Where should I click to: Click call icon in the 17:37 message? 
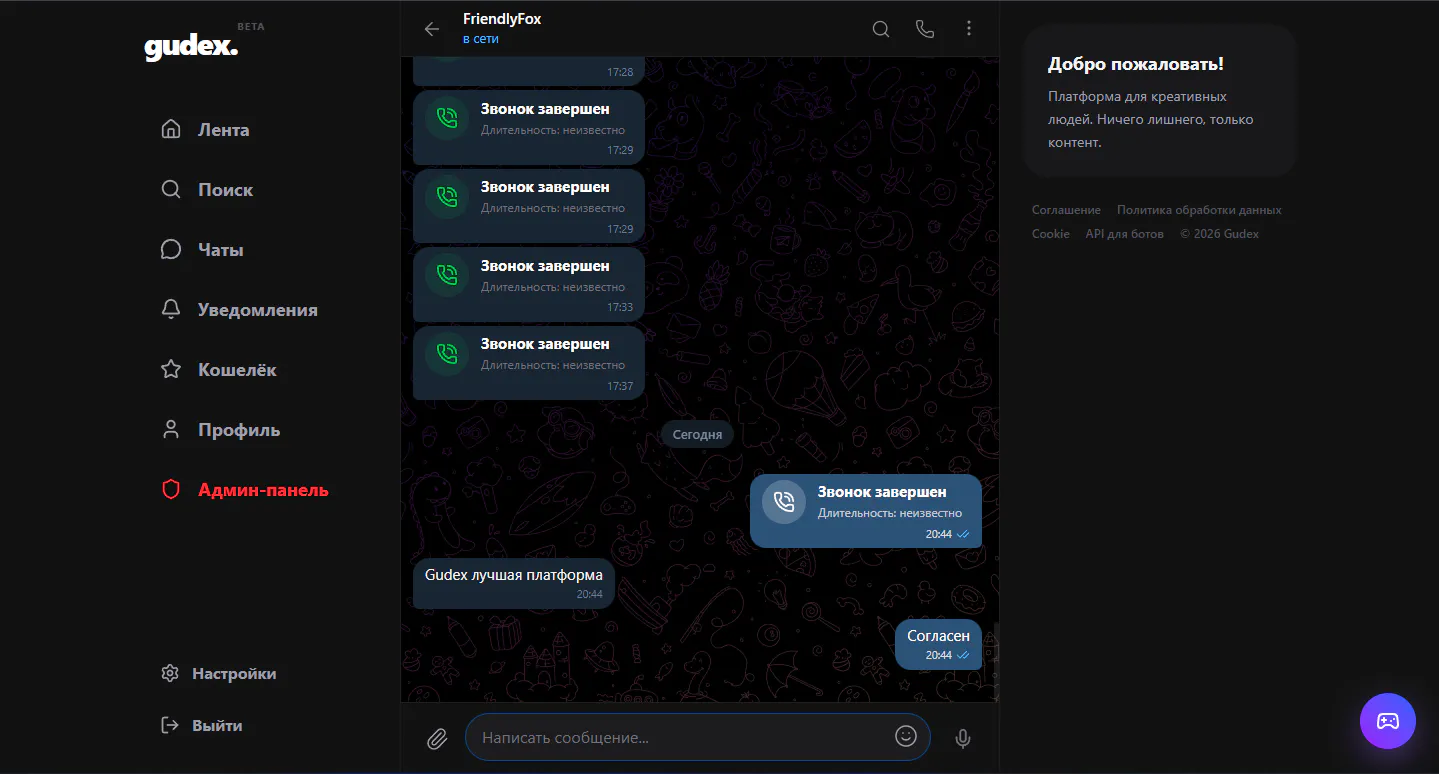pos(447,353)
